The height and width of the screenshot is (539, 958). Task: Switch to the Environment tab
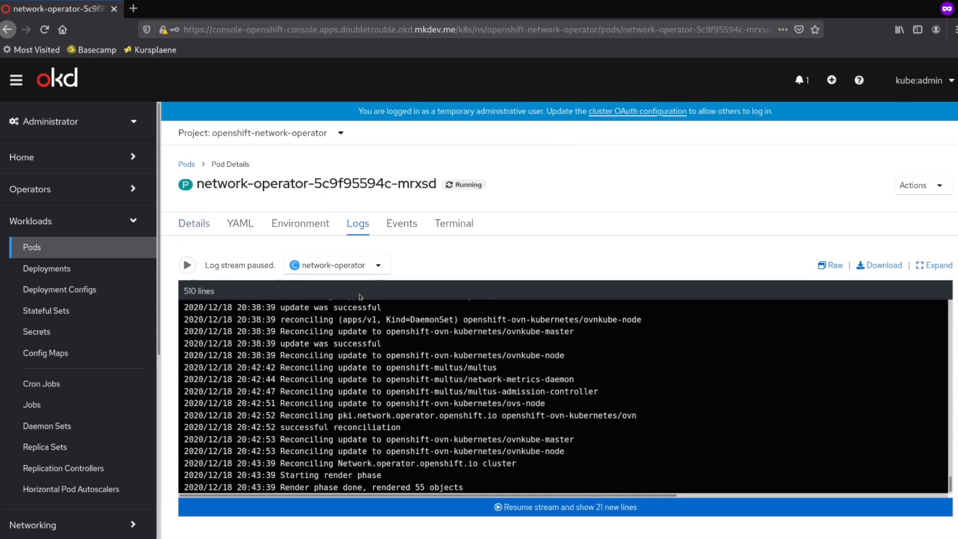[300, 223]
